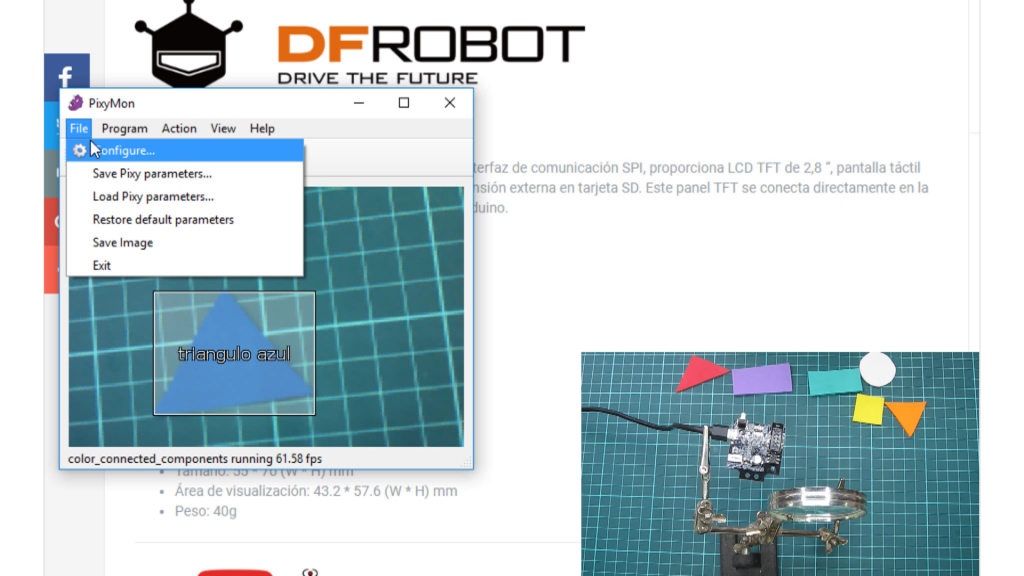Close the PixyMon window

[x=450, y=103]
